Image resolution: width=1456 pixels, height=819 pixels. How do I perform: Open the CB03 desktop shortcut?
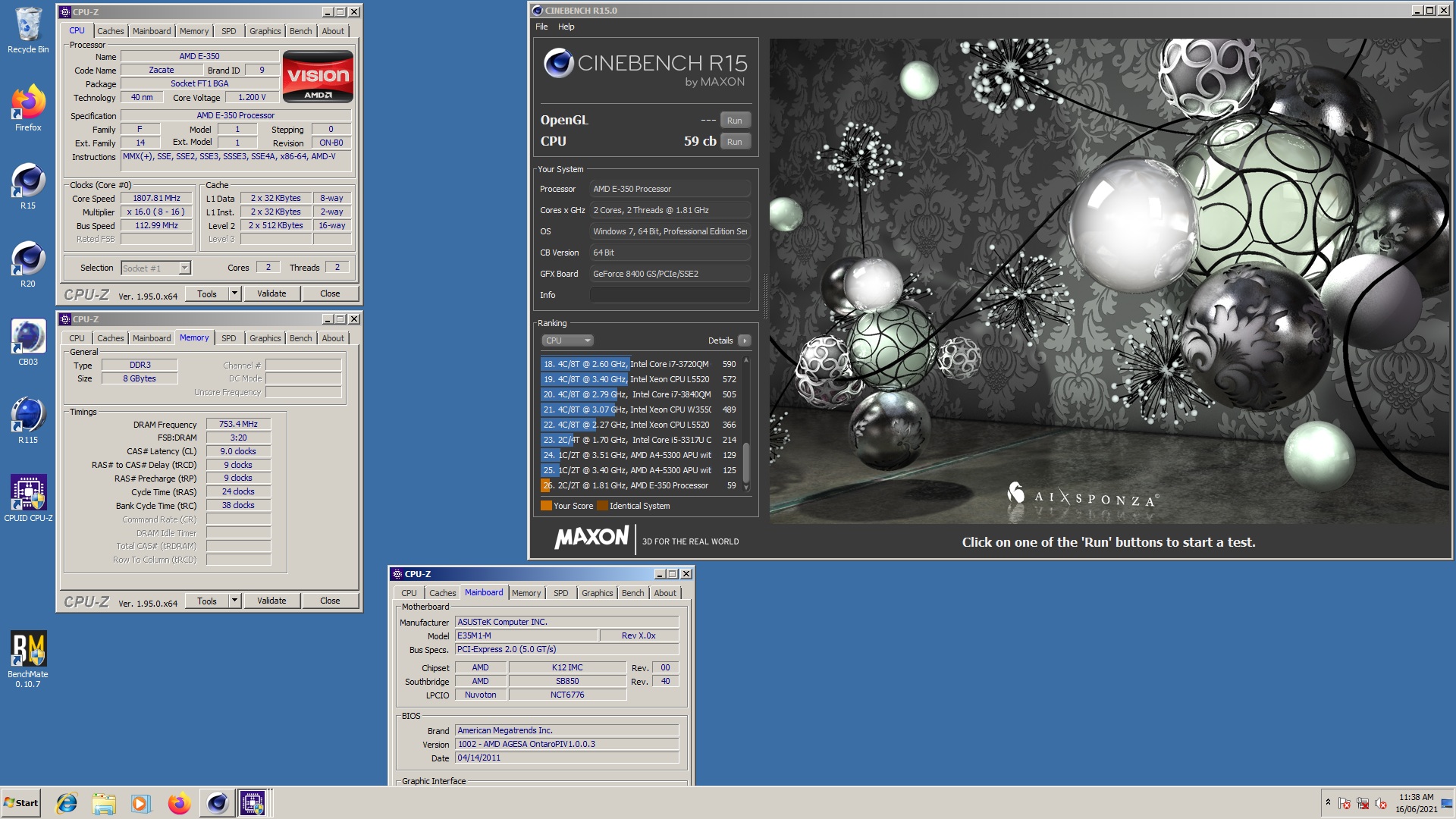tap(28, 343)
